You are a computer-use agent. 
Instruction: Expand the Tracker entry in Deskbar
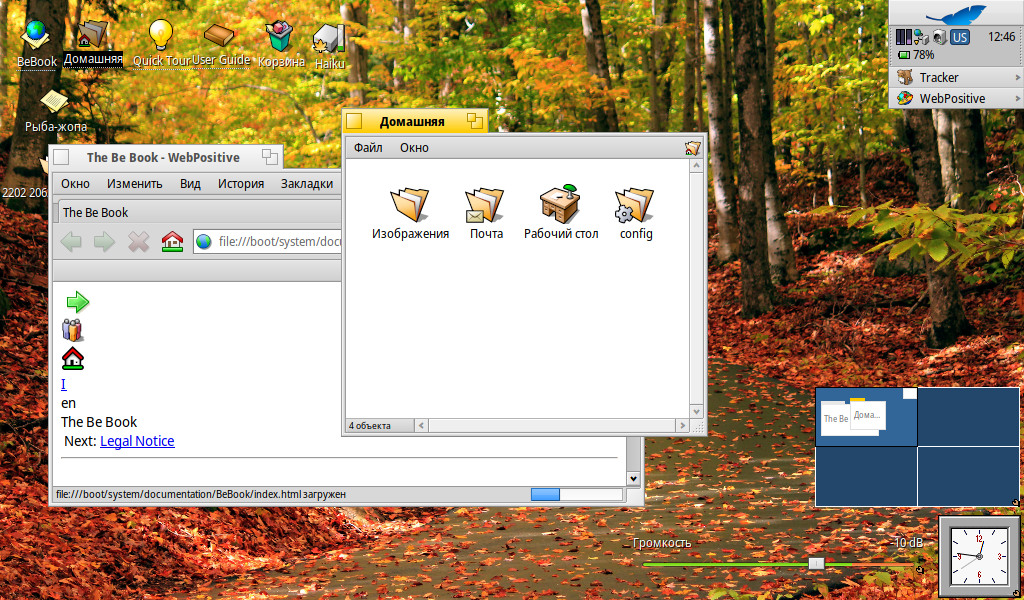[x=955, y=77]
